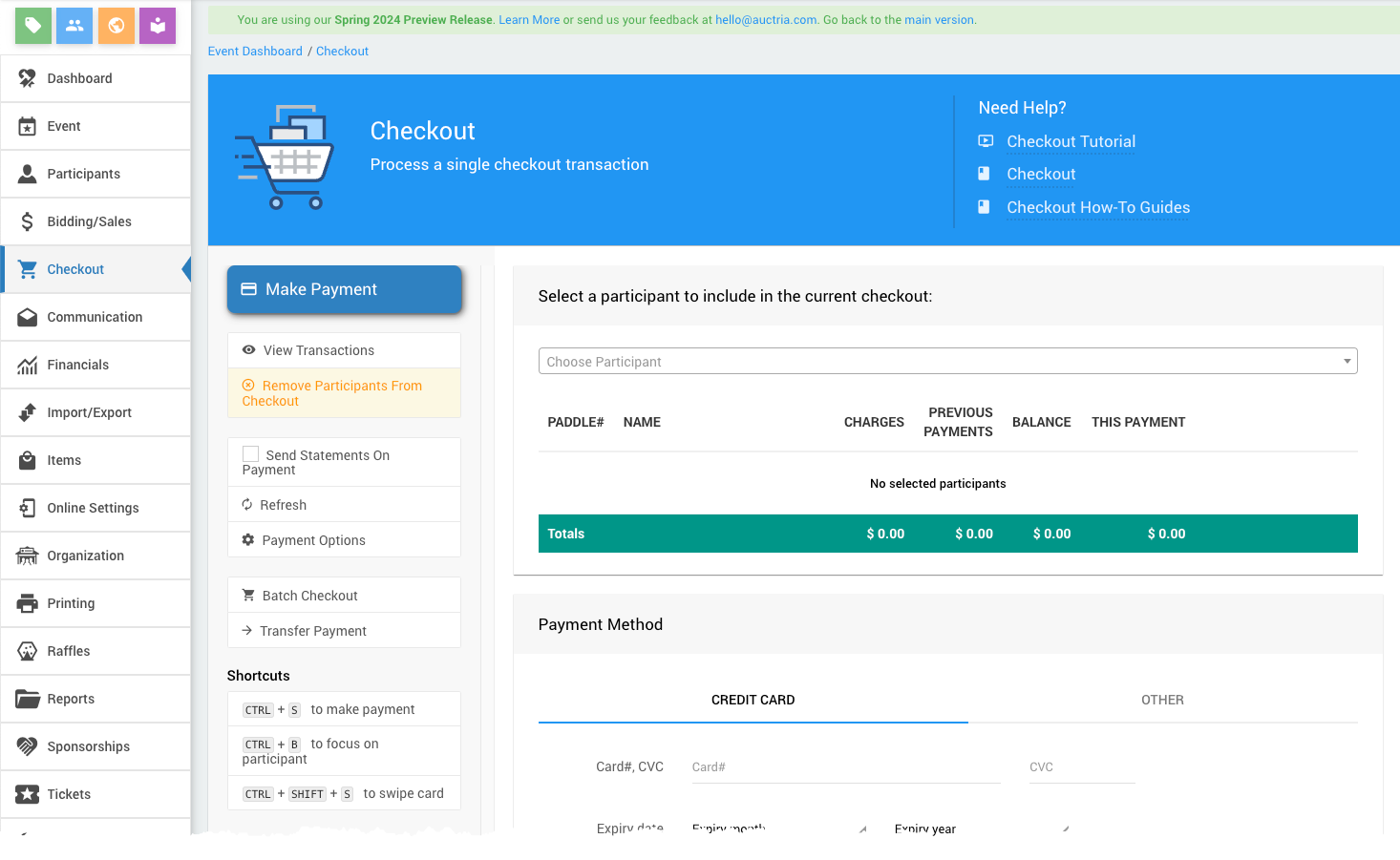Click the purple book reader icon button
The height and width of the screenshot is (860, 1400).
(158, 26)
